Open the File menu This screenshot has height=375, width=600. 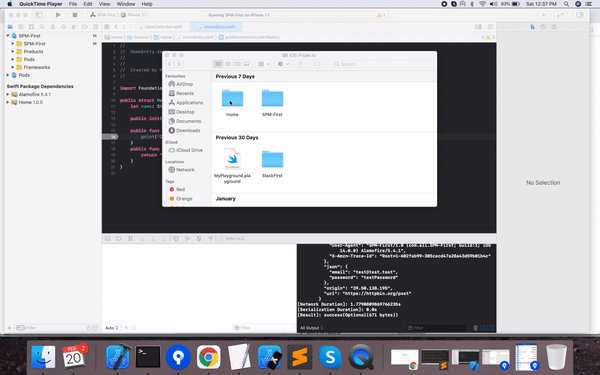click(x=73, y=4)
